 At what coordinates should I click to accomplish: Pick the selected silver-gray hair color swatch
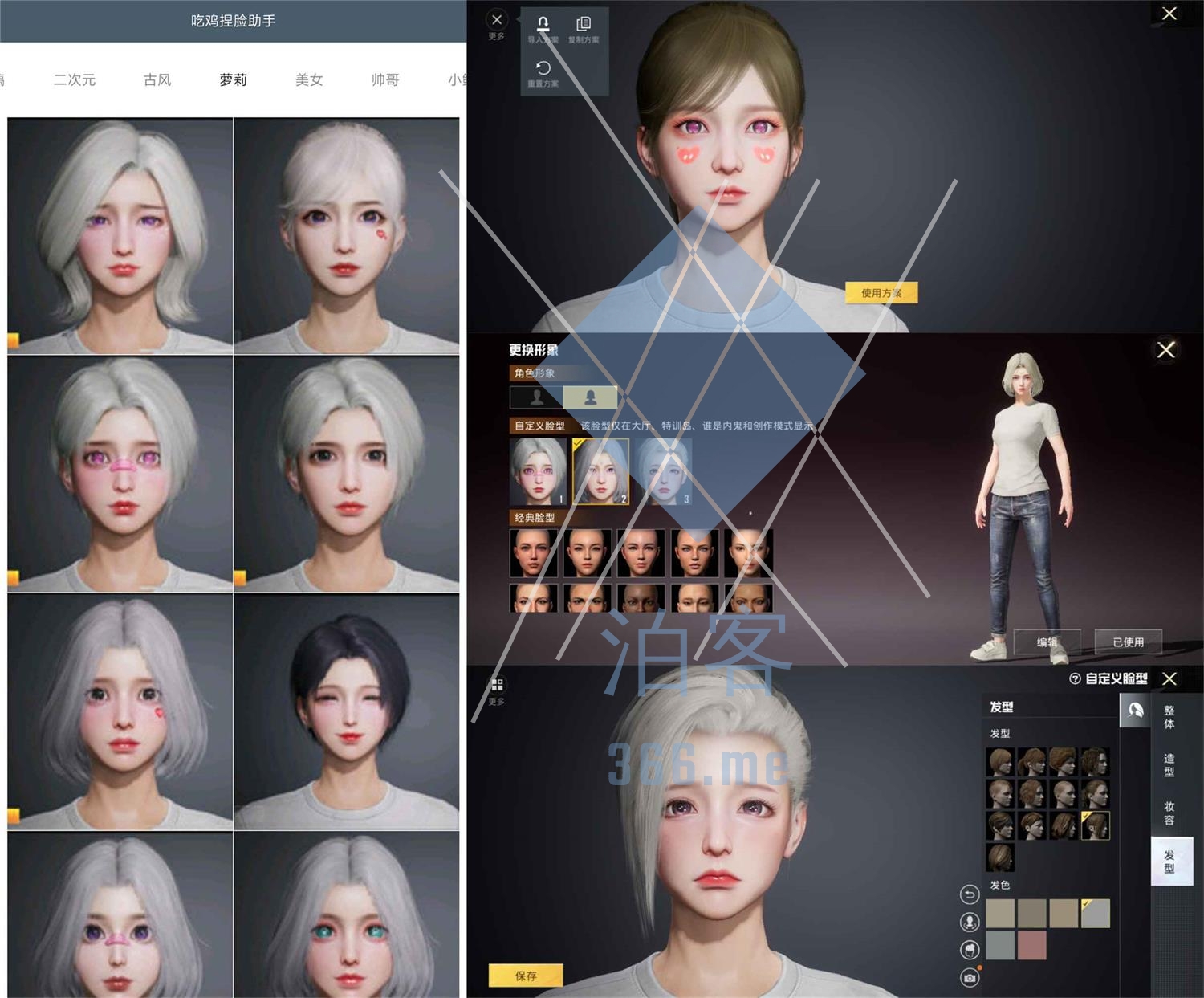tap(1096, 913)
